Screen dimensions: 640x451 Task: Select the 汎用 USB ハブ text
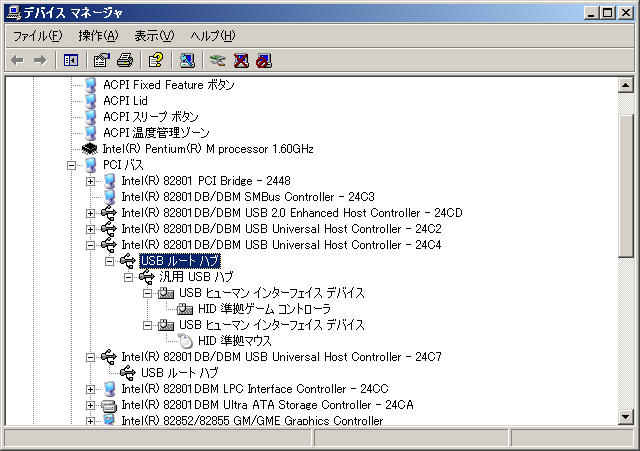[196, 277]
